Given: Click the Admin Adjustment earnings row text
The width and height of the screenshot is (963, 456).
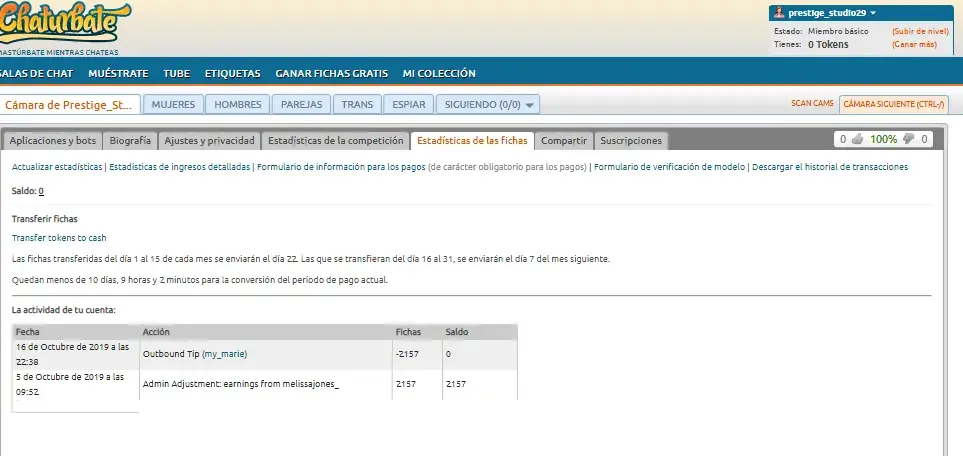Looking at the screenshot, I should tap(241, 384).
